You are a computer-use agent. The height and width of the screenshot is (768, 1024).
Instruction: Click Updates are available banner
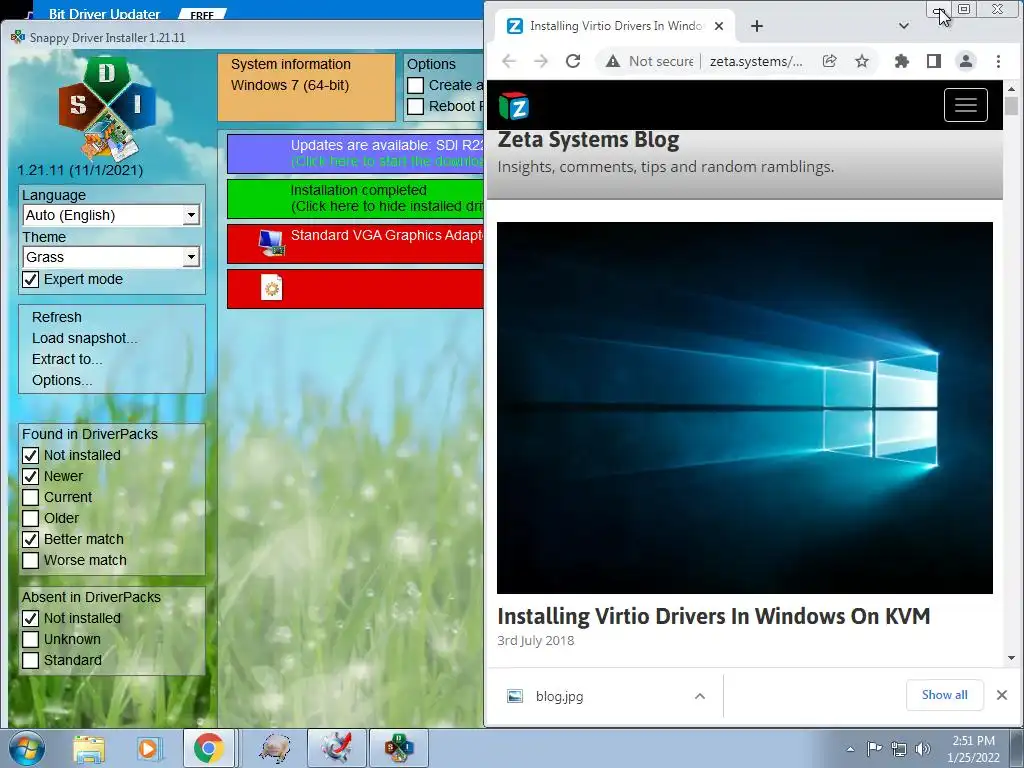coord(355,153)
